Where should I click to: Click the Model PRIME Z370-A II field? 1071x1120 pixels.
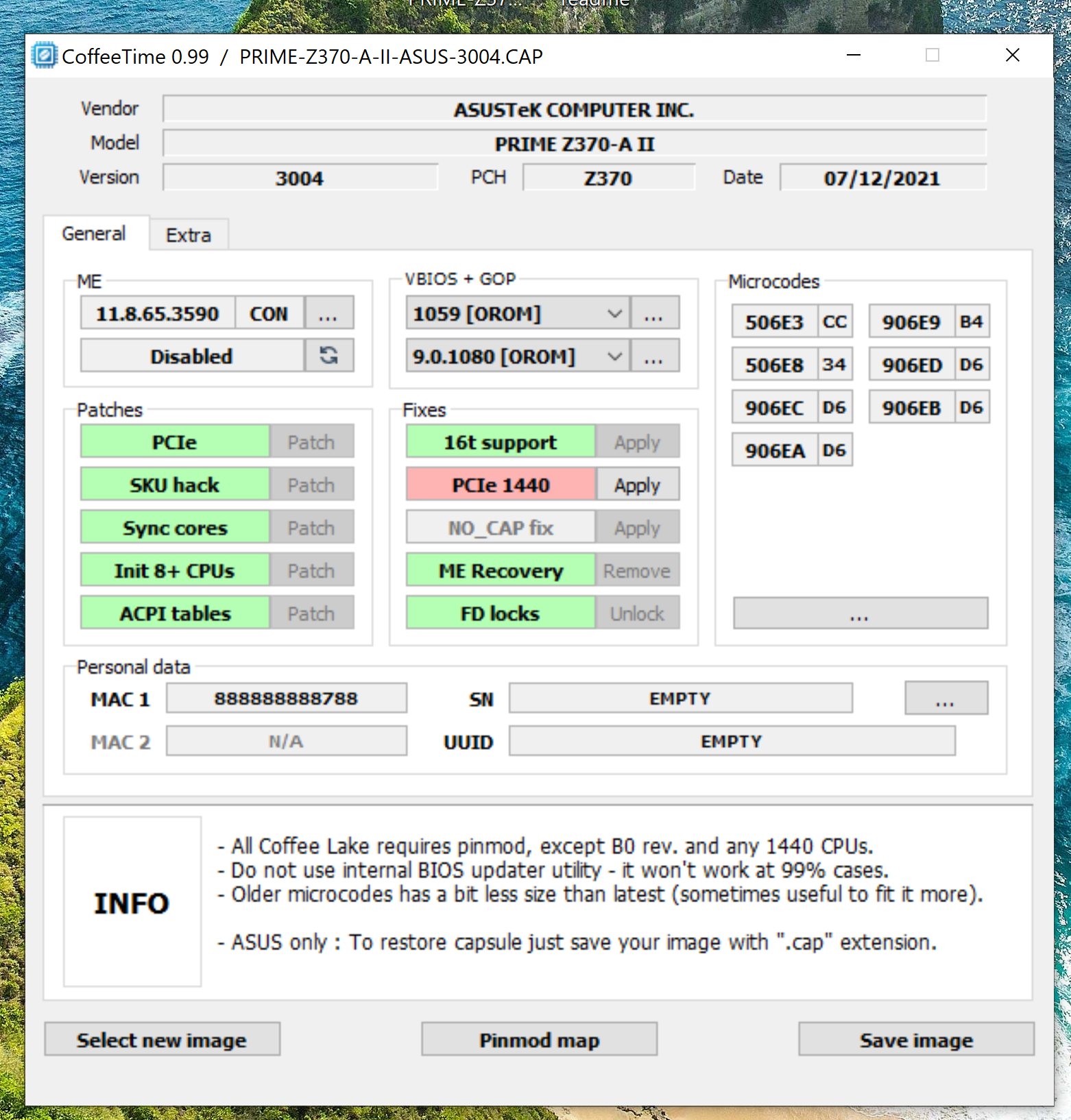(575, 143)
